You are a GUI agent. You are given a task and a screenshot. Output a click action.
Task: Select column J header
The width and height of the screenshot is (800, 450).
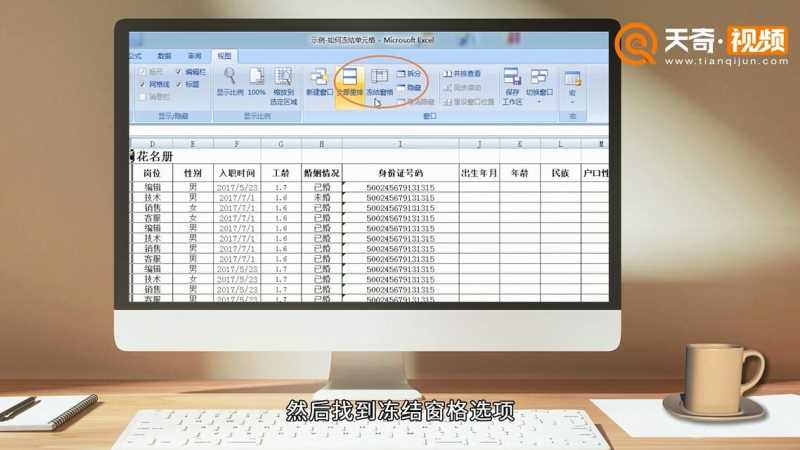coord(479,144)
